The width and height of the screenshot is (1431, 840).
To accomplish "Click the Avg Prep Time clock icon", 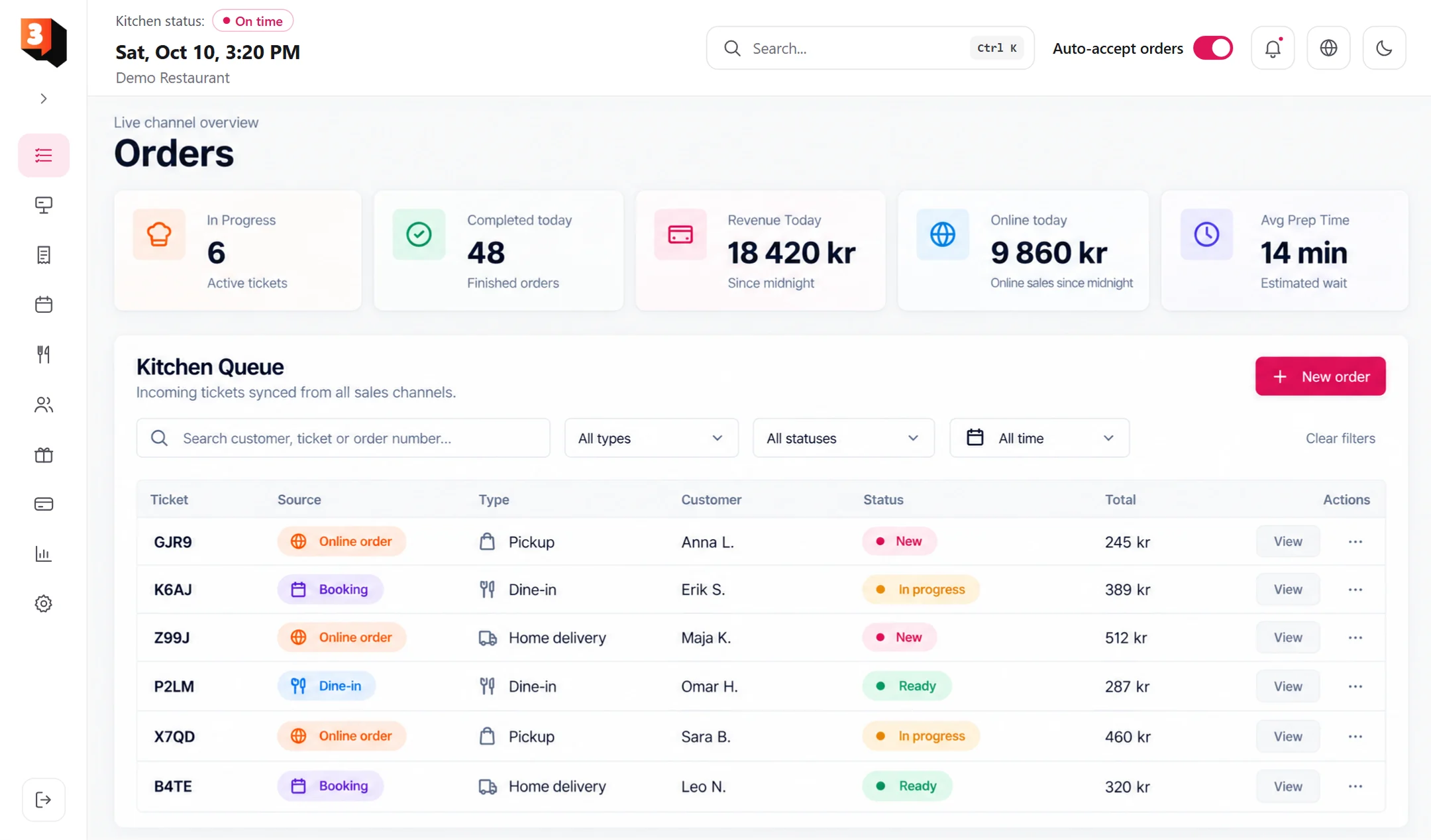I will [1206, 234].
